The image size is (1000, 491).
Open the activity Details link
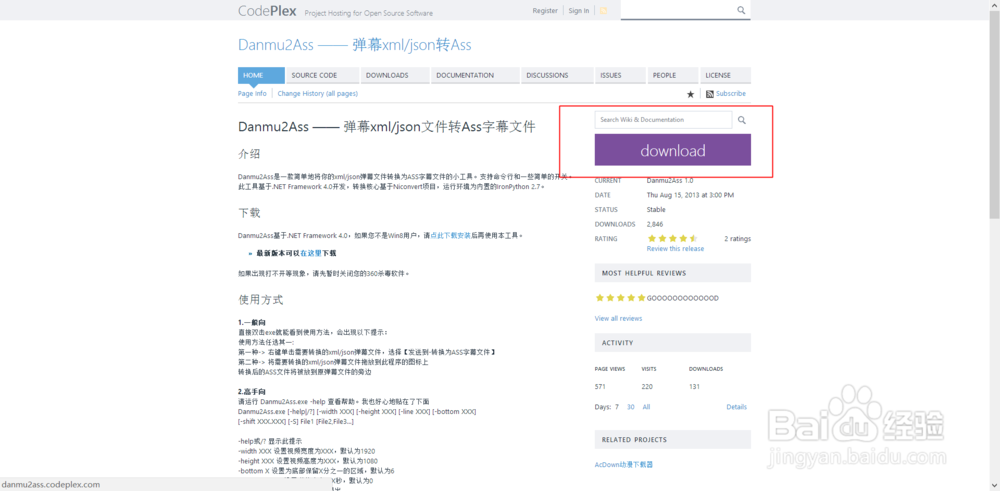coord(737,407)
